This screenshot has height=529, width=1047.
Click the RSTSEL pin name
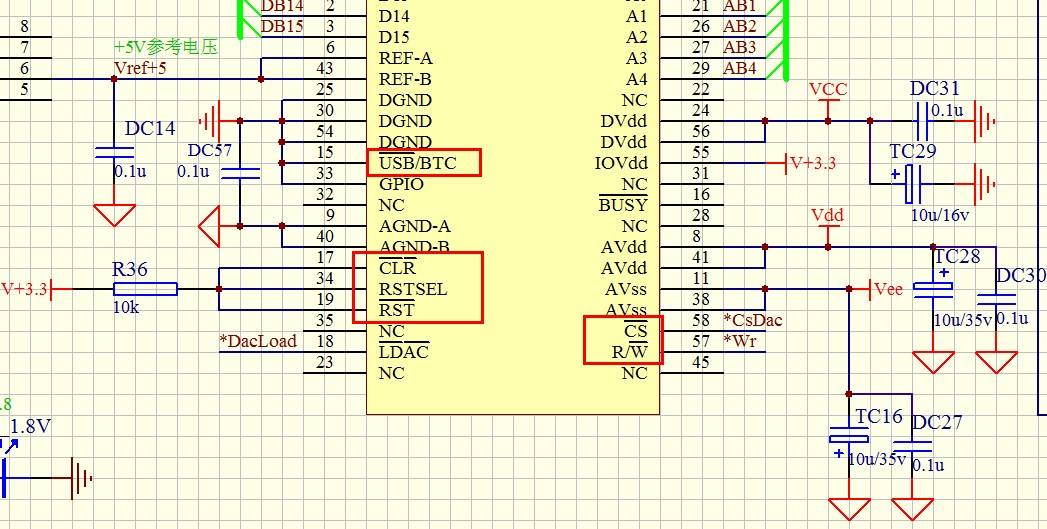tap(413, 289)
